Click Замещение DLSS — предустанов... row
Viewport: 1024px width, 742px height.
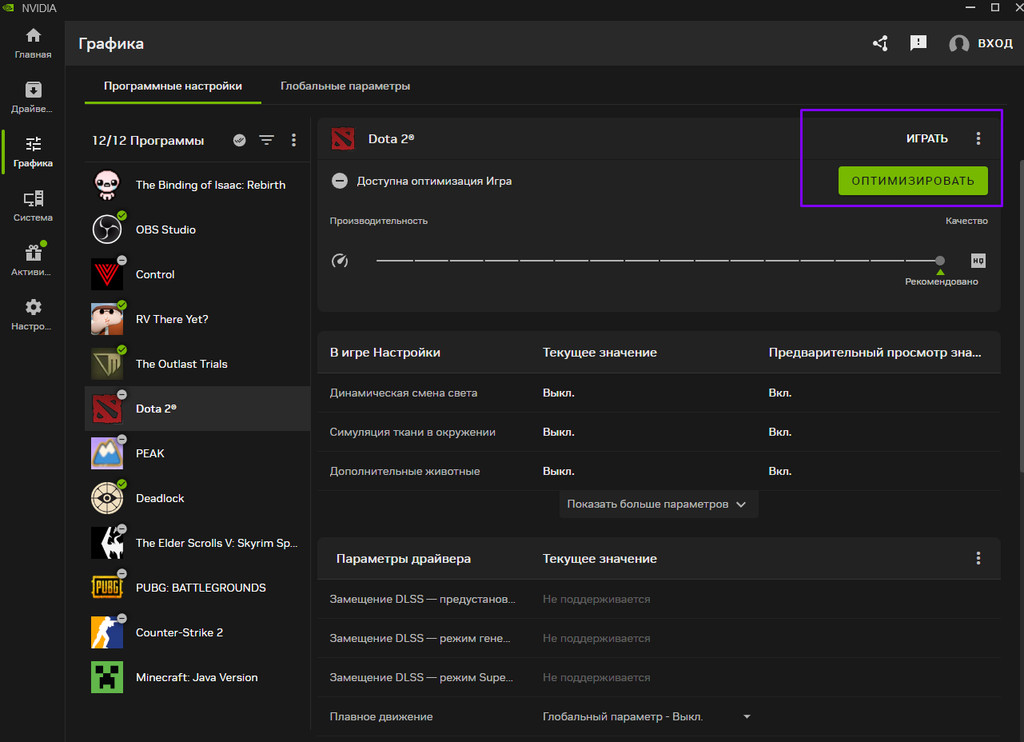click(659, 599)
